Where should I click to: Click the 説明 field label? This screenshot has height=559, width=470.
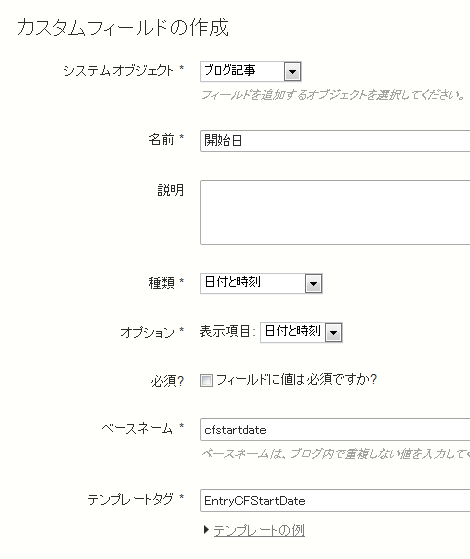coord(171,190)
